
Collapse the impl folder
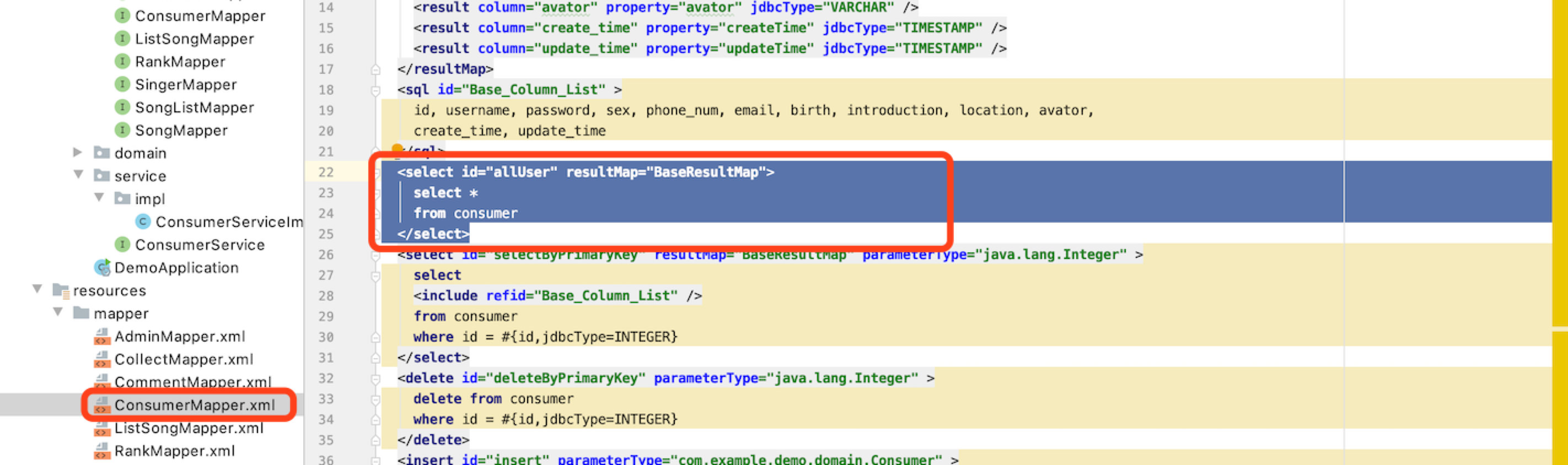(x=99, y=198)
